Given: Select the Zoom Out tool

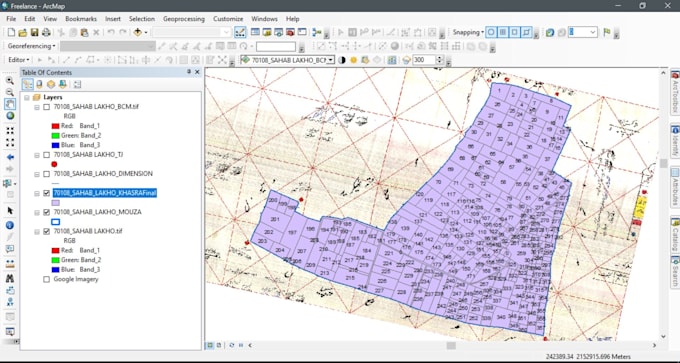Looking at the screenshot, I should 10,92.
